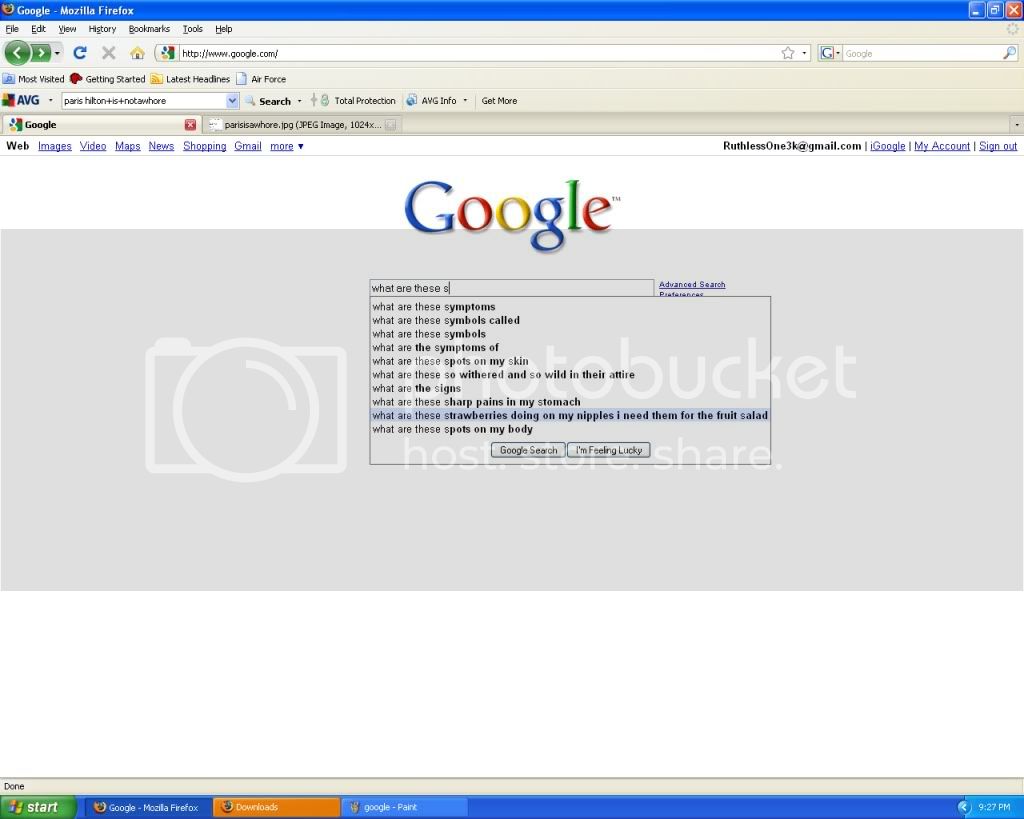Open the Latest Headlines feed bookmark
The image size is (1024, 819).
(x=190, y=79)
